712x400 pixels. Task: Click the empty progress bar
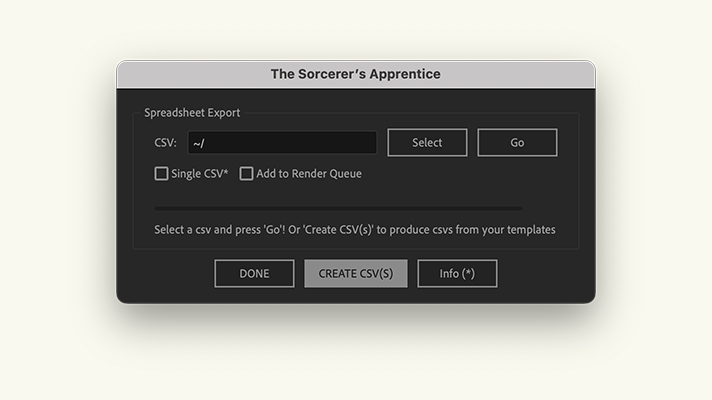click(338, 208)
